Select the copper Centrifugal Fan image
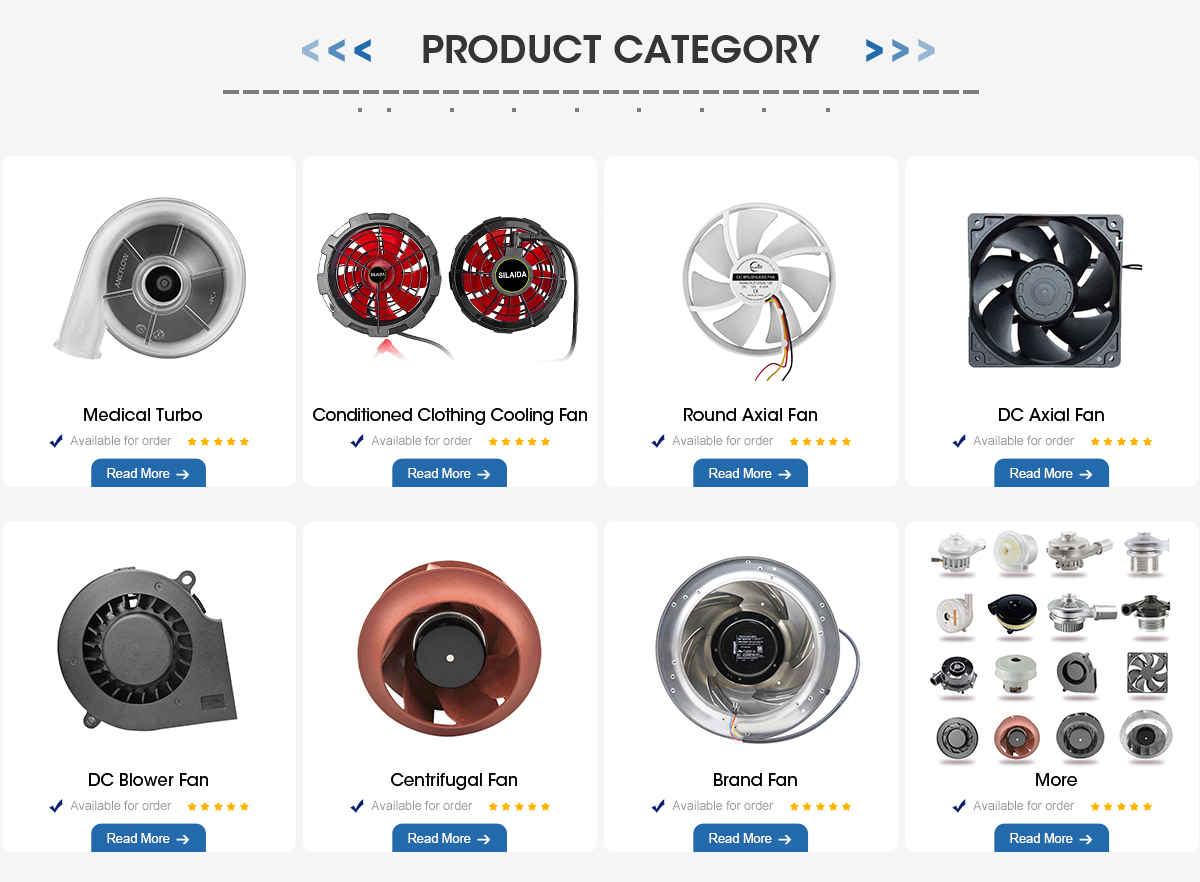1200x882 pixels. click(449, 648)
